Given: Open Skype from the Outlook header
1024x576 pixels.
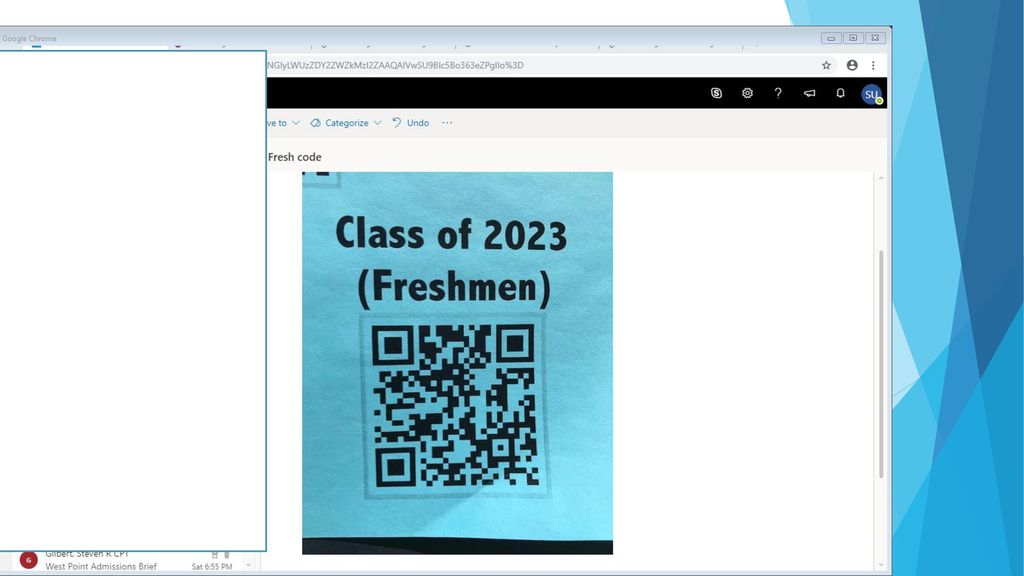Looking at the screenshot, I should coord(716,93).
